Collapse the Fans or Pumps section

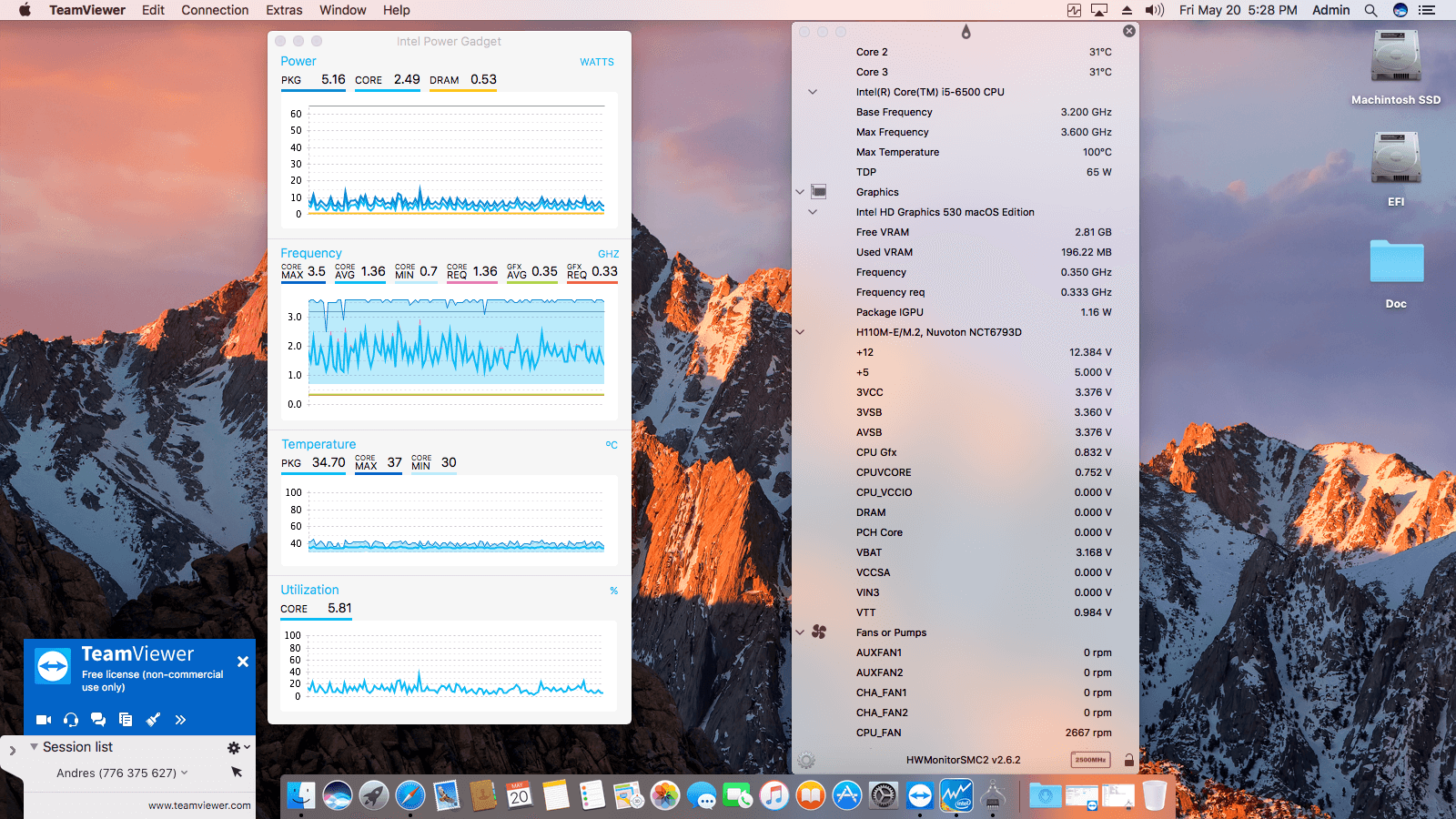coord(800,632)
